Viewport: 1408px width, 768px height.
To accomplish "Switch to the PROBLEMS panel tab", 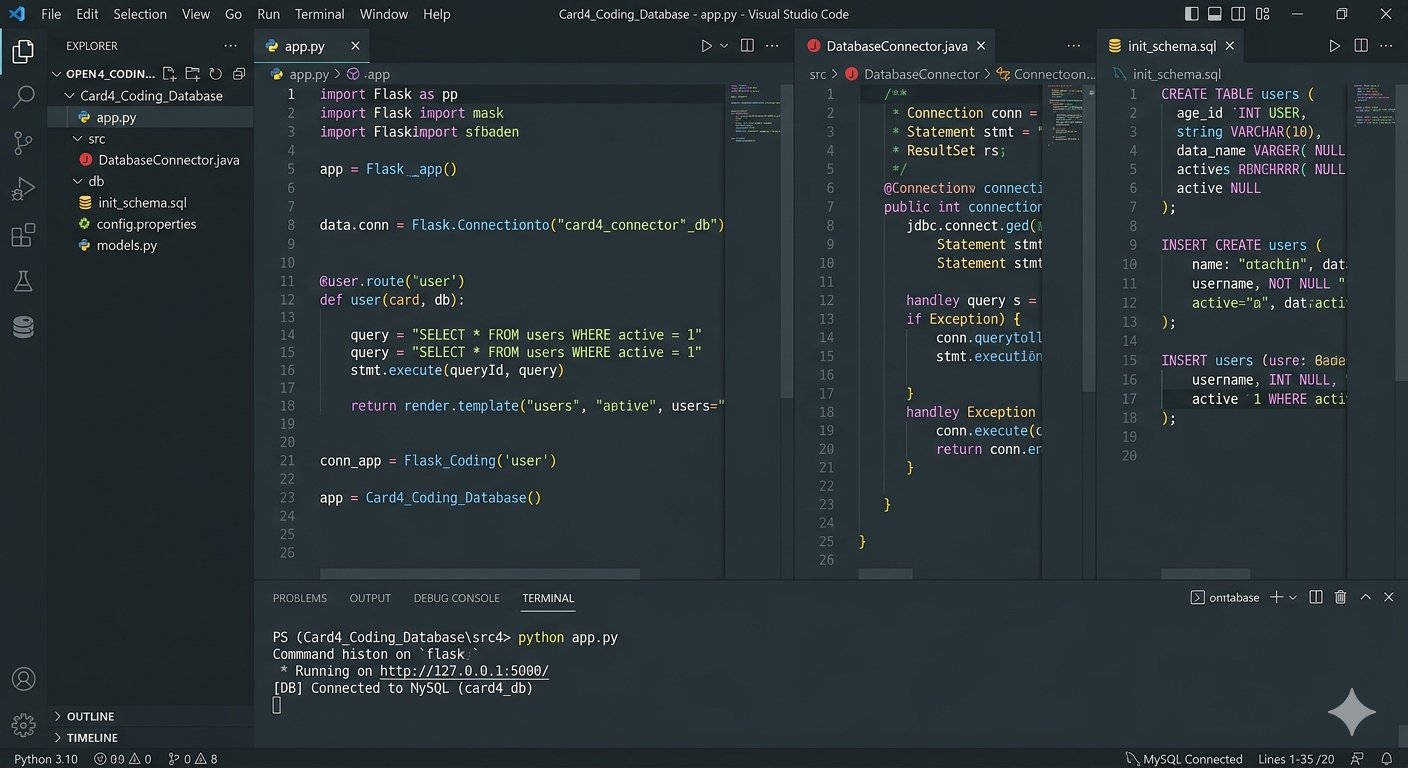I will coord(300,598).
